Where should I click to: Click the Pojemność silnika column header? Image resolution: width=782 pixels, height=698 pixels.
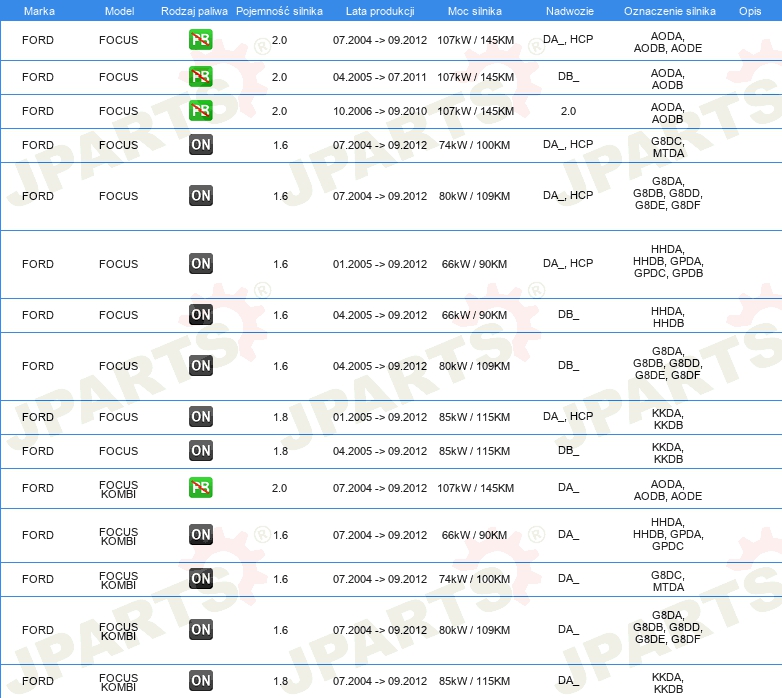click(279, 11)
